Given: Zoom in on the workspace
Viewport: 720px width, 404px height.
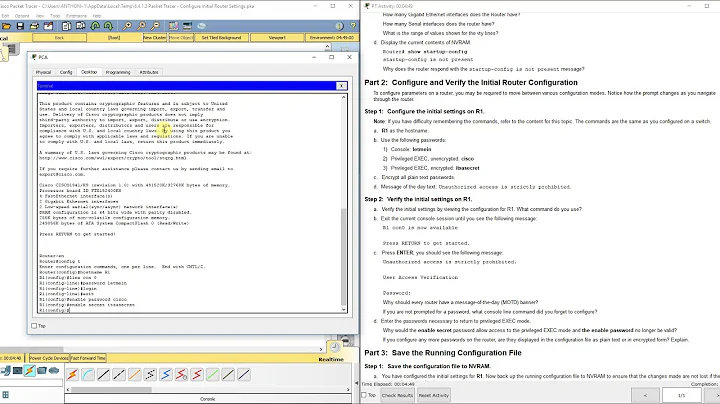Looking at the screenshot, I should click(127, 26).
